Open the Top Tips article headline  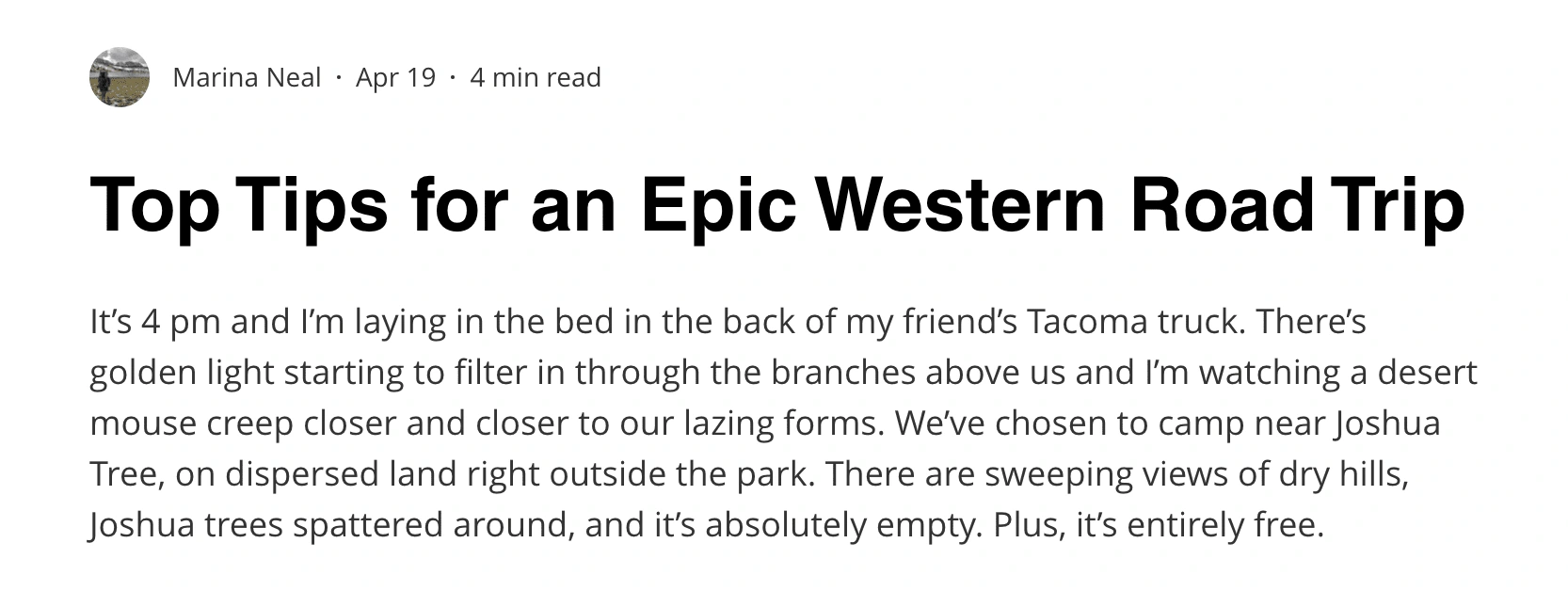777,207
